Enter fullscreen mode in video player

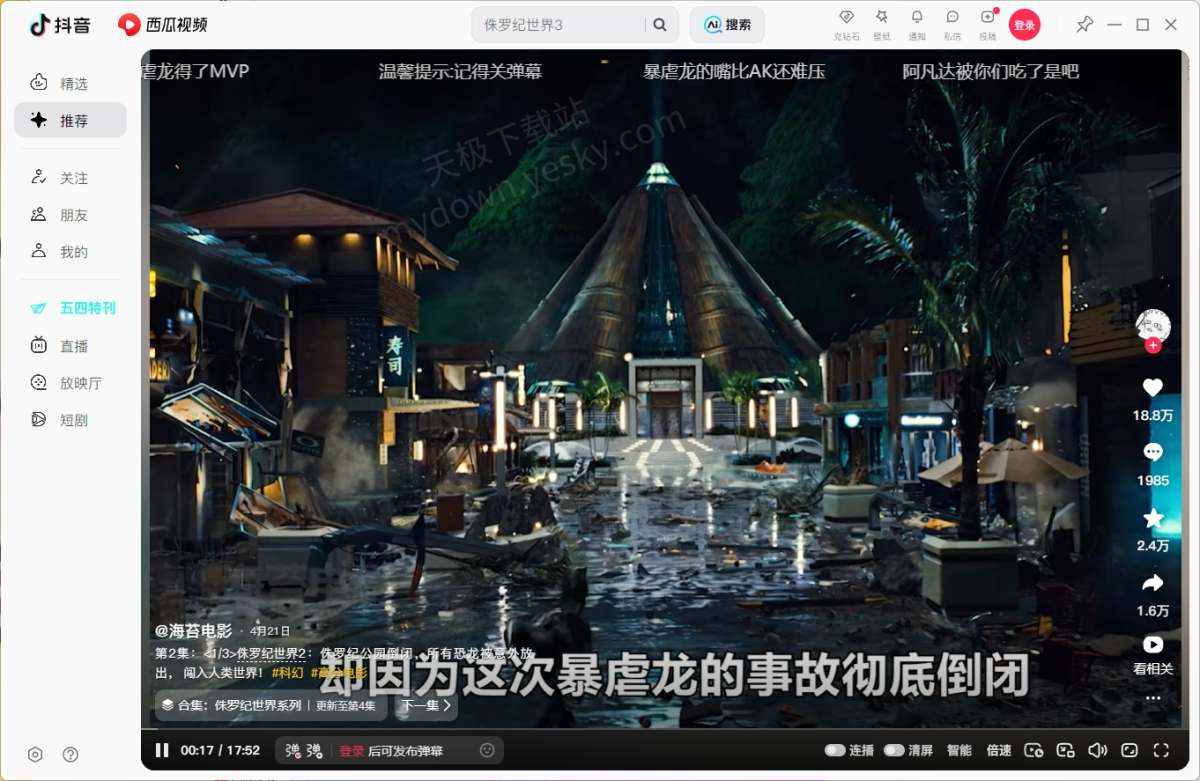[1161, 750]
